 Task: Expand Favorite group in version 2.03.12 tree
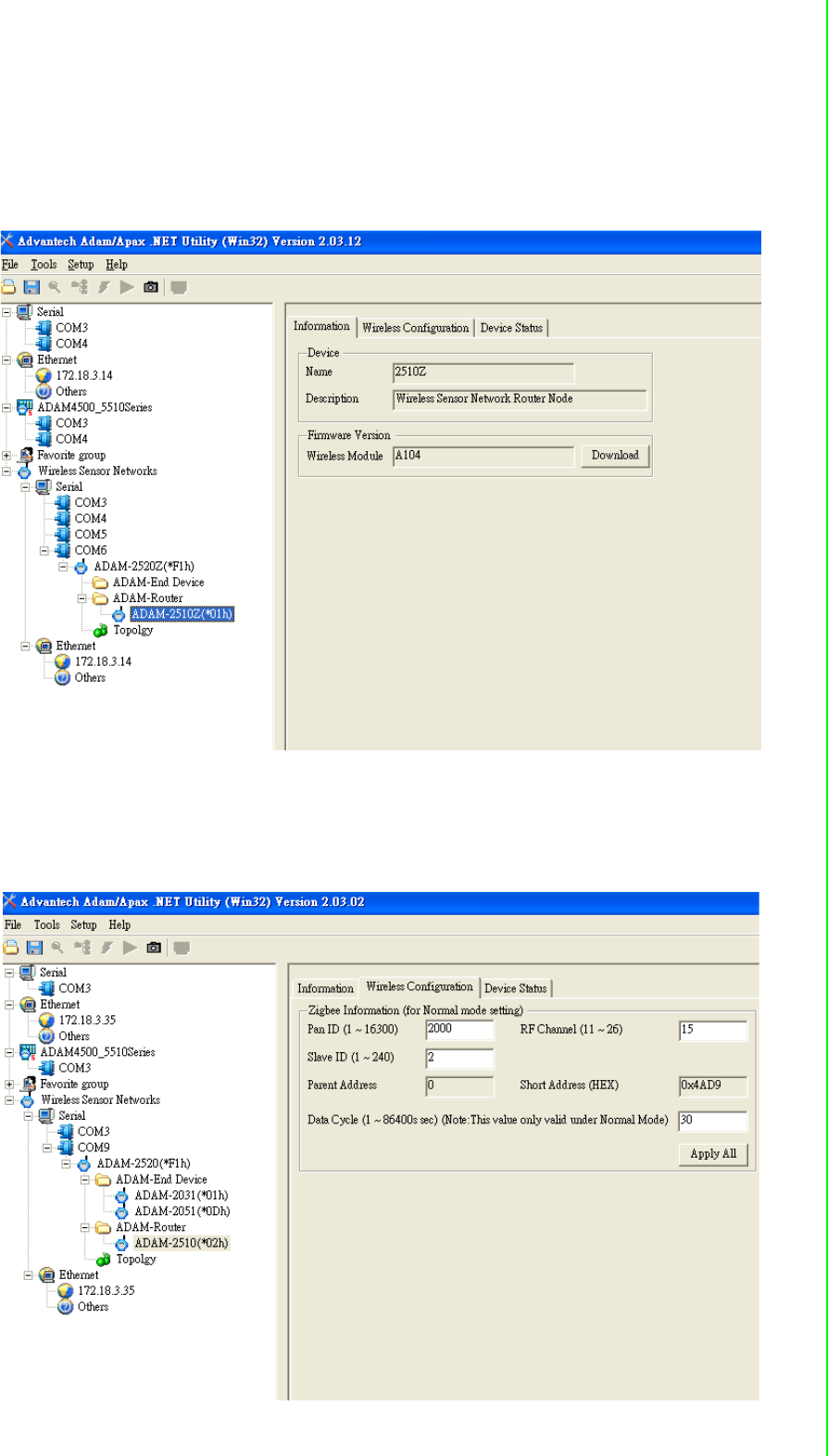[x=6, y=456]
